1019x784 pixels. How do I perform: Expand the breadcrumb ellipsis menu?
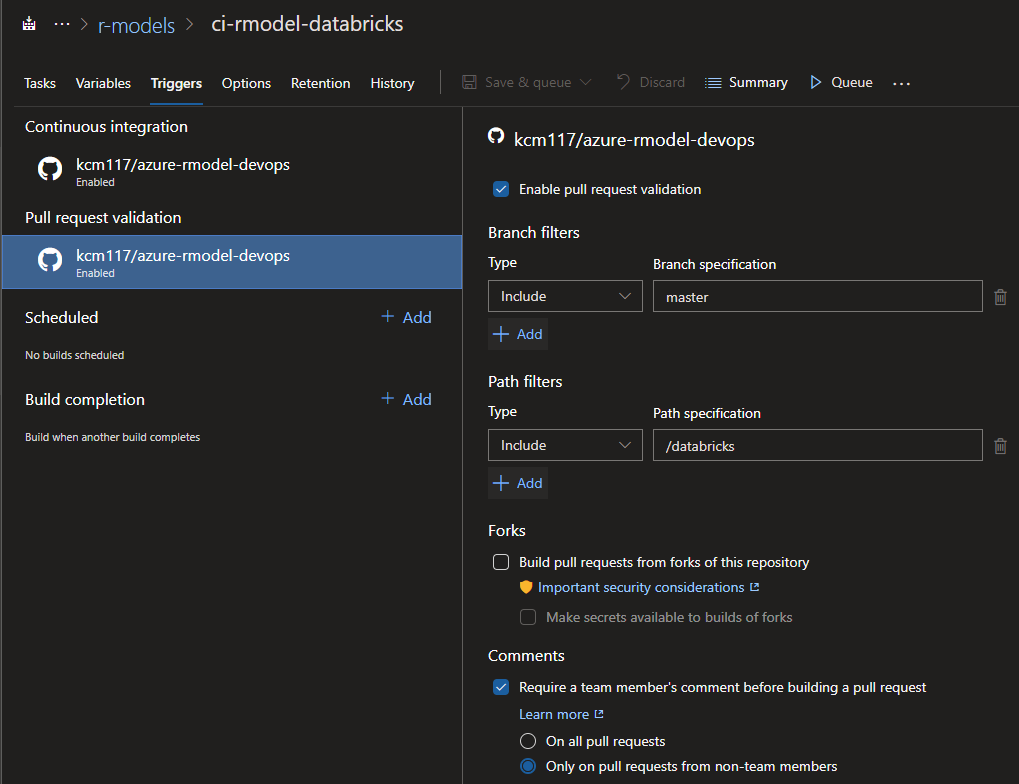tap(62, 25)
